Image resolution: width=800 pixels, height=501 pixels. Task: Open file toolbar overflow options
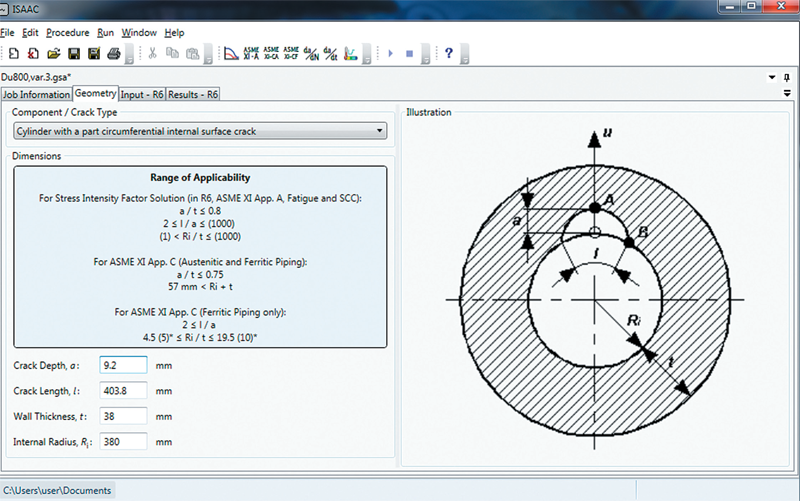[x=130, y=54]
